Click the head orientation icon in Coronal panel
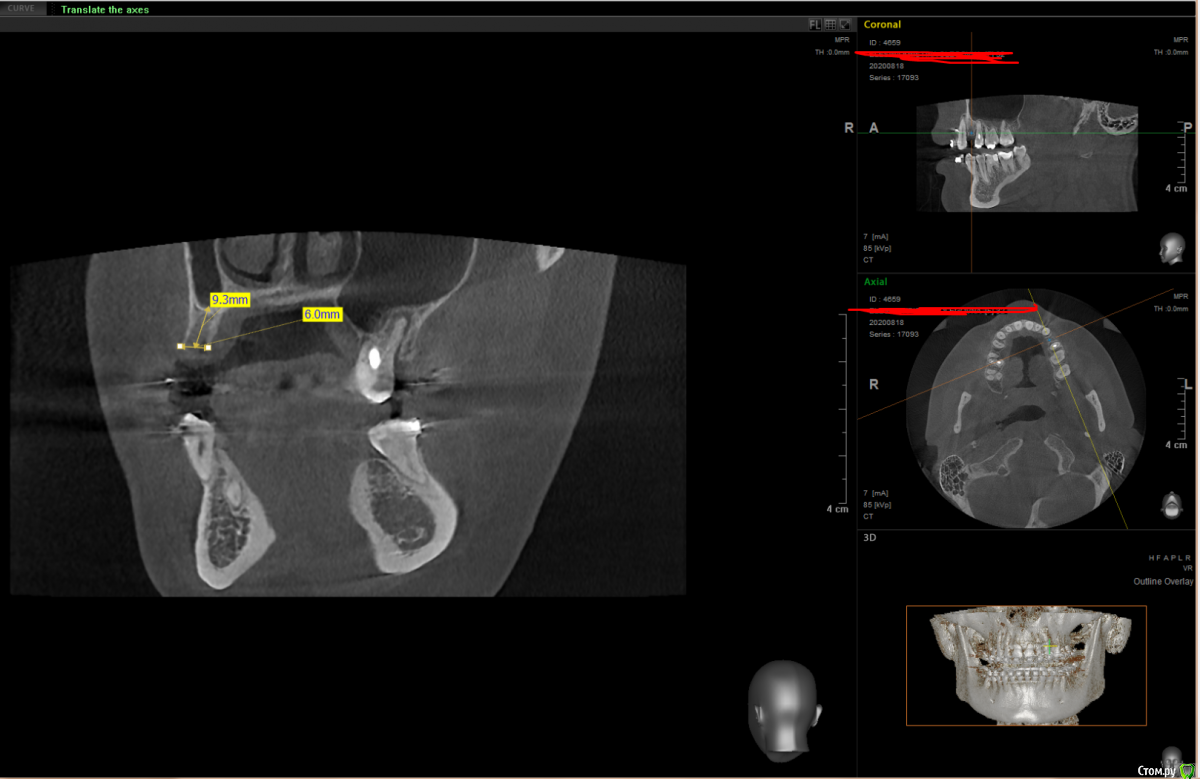 click(1169, 249)
